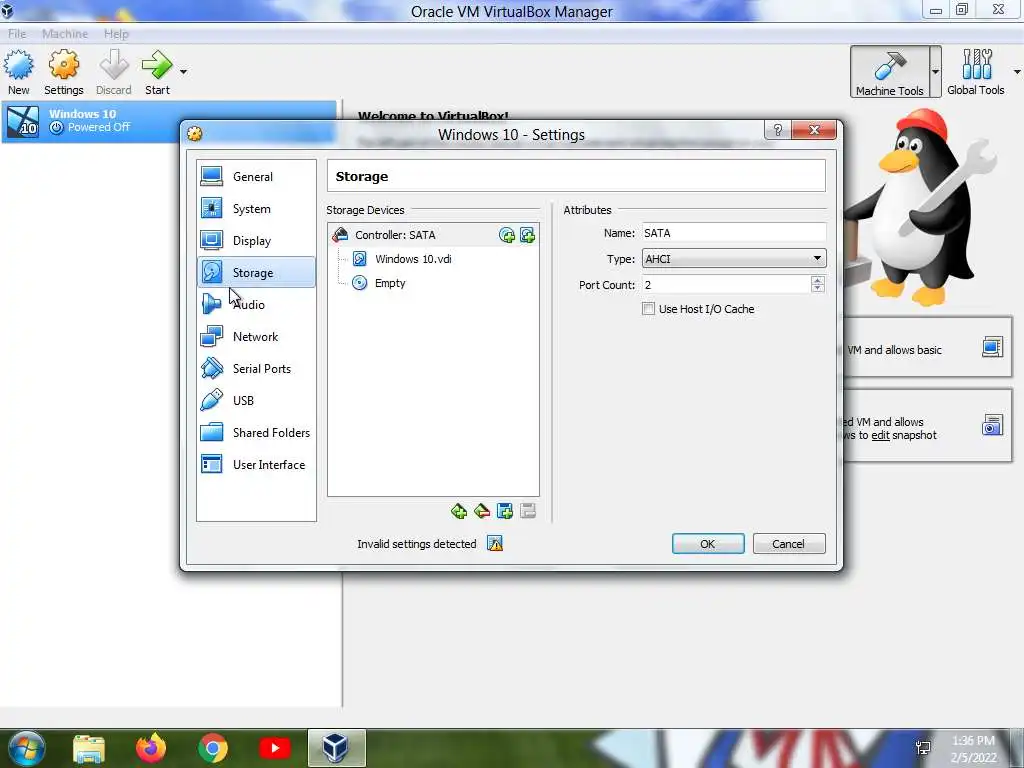Select the Empty optical drive entry
Image resolution: width=1024 pixels, height=768 pixels.
[x=390, y=283]
